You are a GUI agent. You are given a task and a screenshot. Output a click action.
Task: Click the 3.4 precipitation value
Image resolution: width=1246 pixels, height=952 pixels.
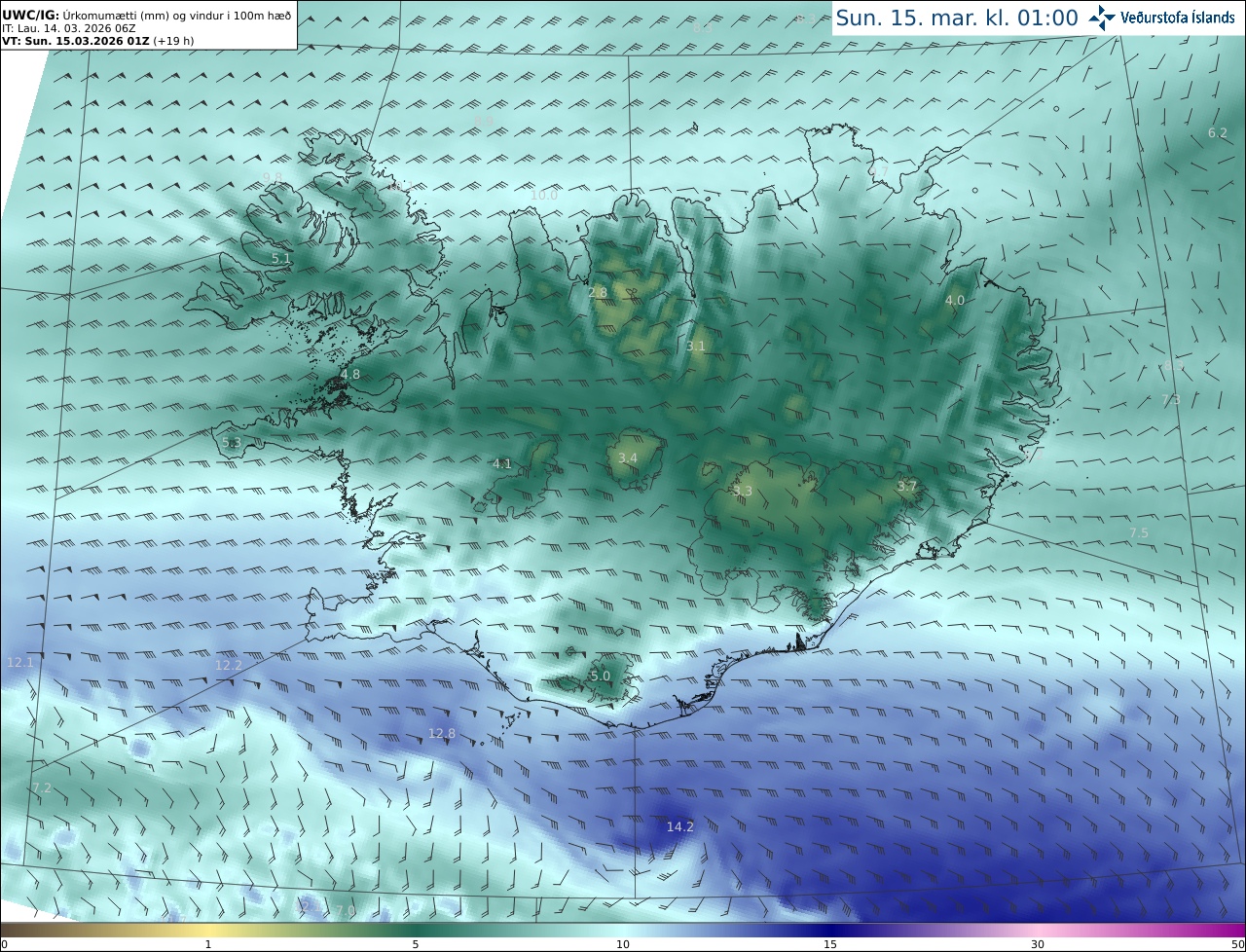[x=628, y=458]
